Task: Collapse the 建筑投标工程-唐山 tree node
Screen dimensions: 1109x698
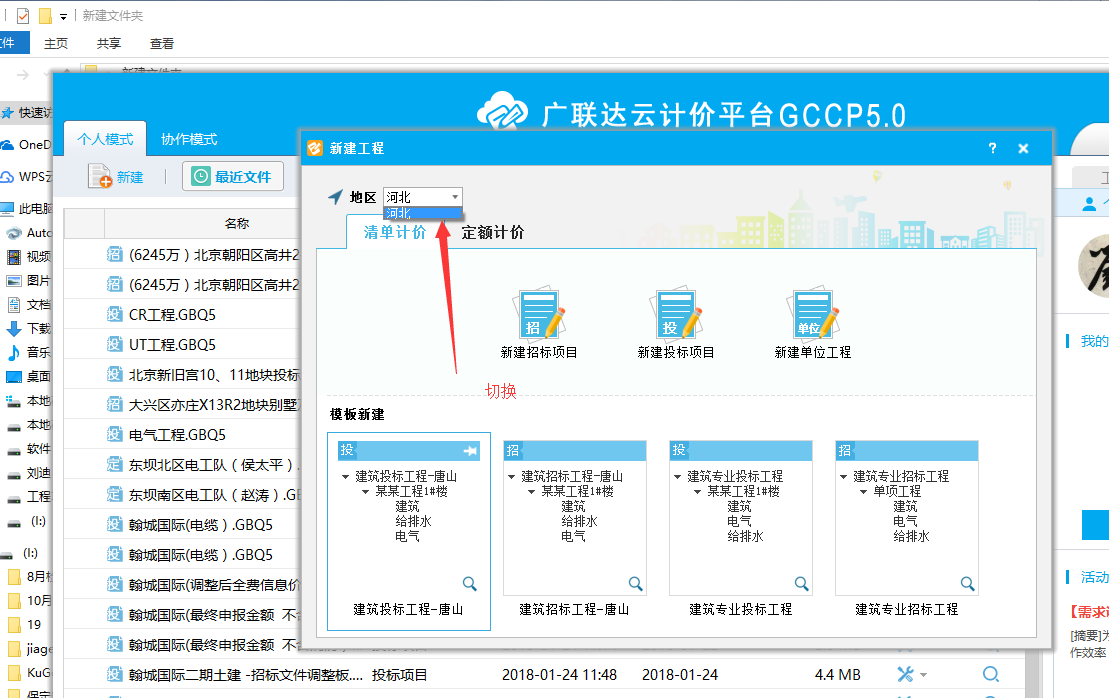Action: (x=345, y=477)
